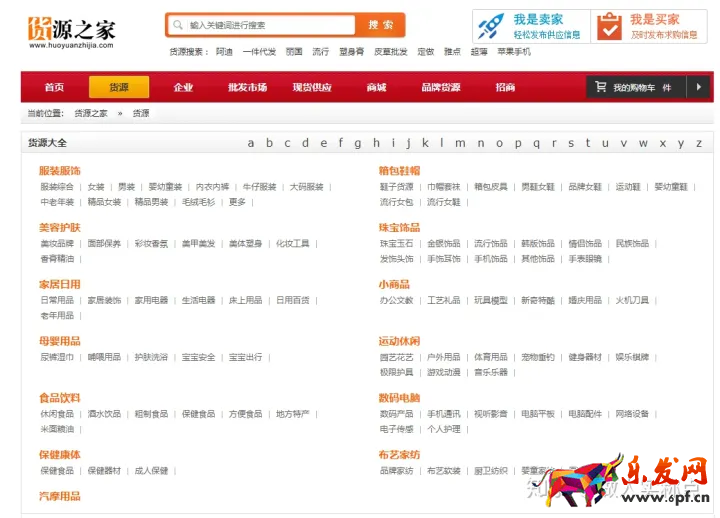
Task: Click 货源之家 in the breadcrumb
Action: point(91,113)
